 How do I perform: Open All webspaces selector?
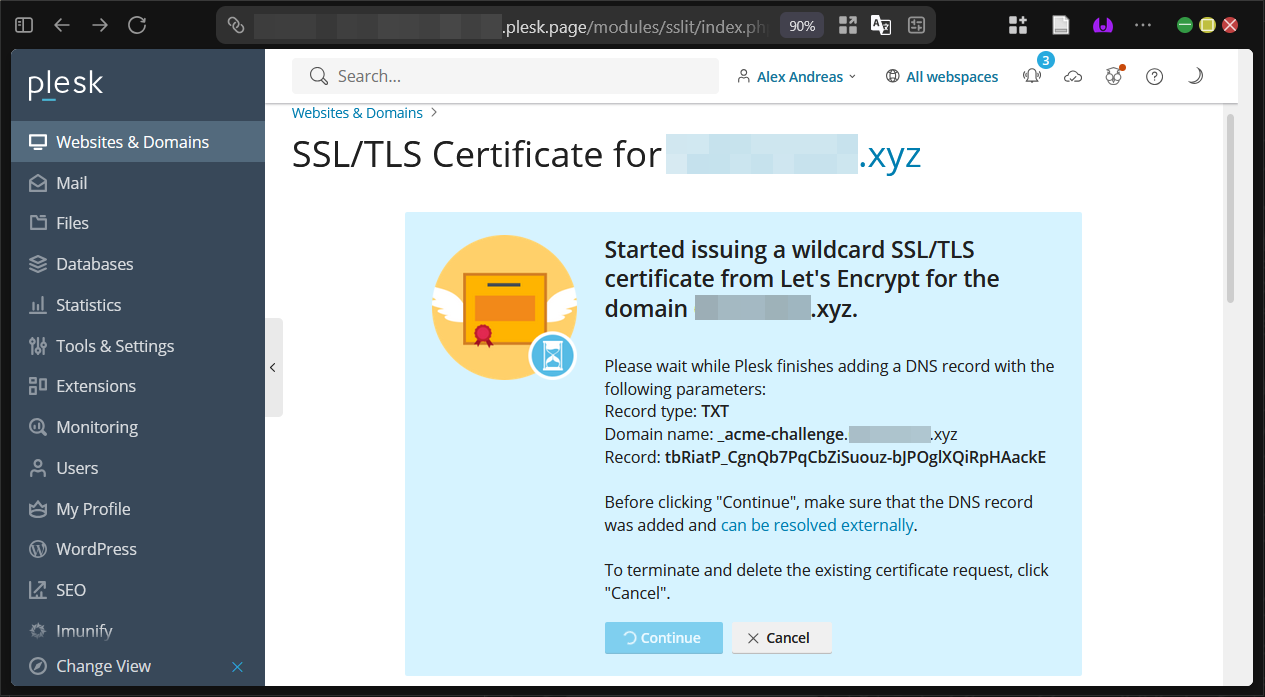[942, 76]
